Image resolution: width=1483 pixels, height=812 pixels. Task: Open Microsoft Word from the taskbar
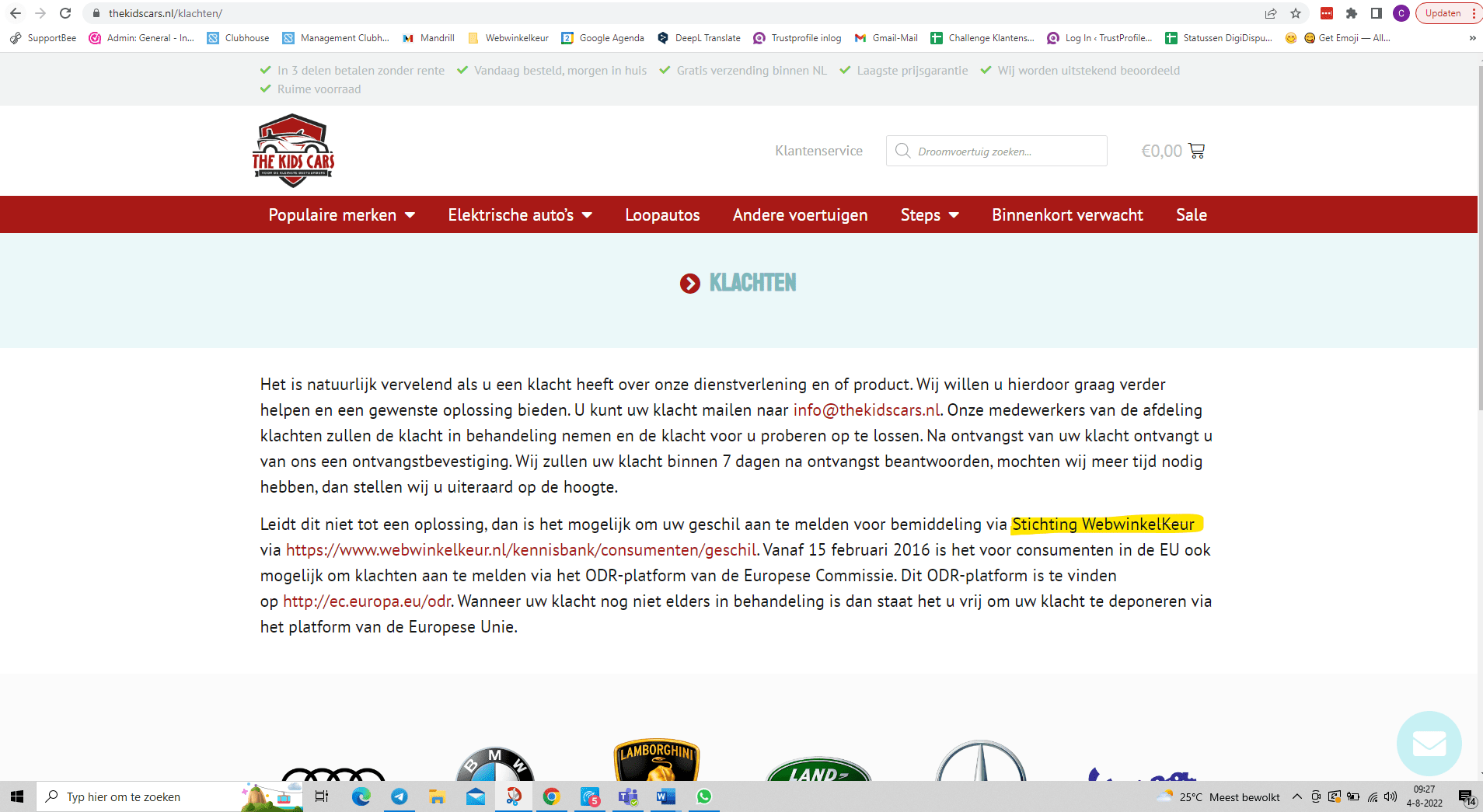665,796
